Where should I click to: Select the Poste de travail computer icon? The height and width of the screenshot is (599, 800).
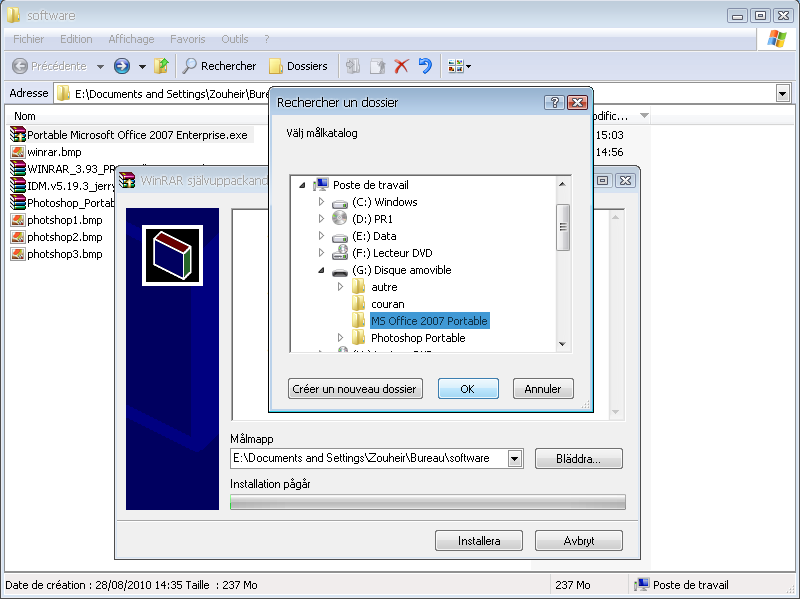tap(321, 185)
